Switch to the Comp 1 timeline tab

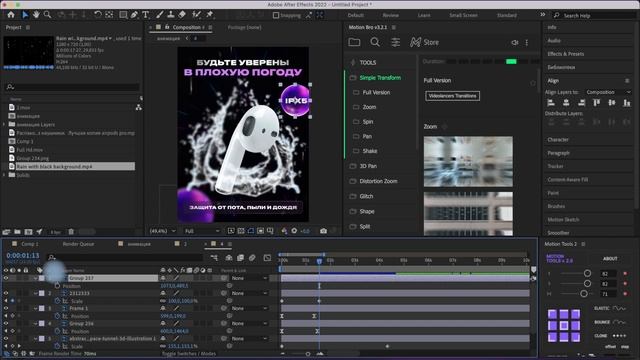coord(29,244)
